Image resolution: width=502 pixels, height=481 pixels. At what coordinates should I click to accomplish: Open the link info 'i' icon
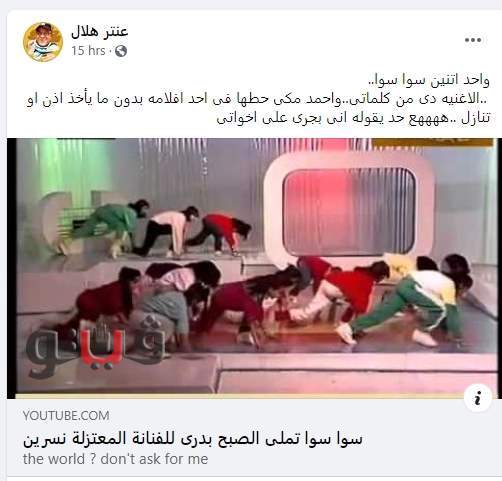[478, 398]
